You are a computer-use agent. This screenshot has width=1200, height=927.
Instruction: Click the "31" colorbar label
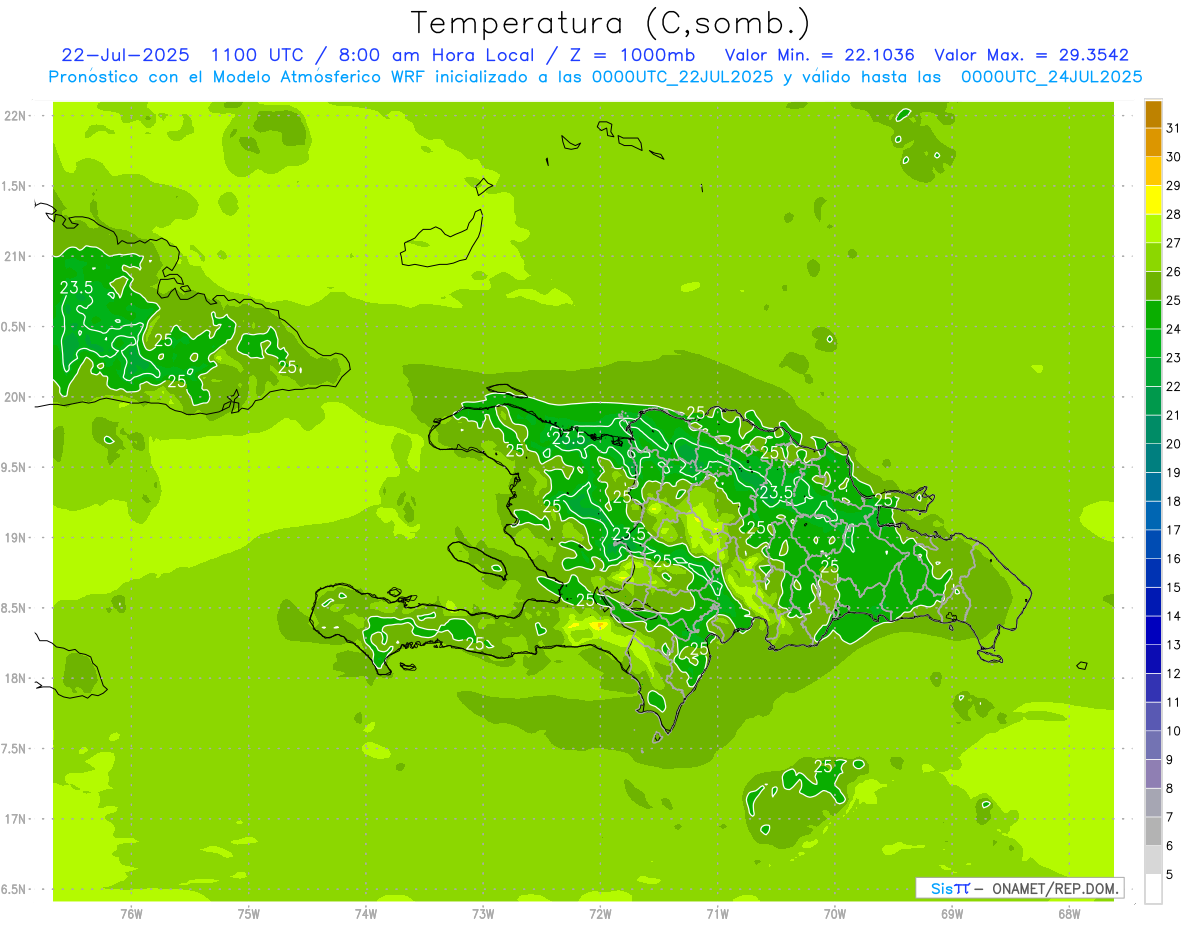click(x=1173, y=128)
